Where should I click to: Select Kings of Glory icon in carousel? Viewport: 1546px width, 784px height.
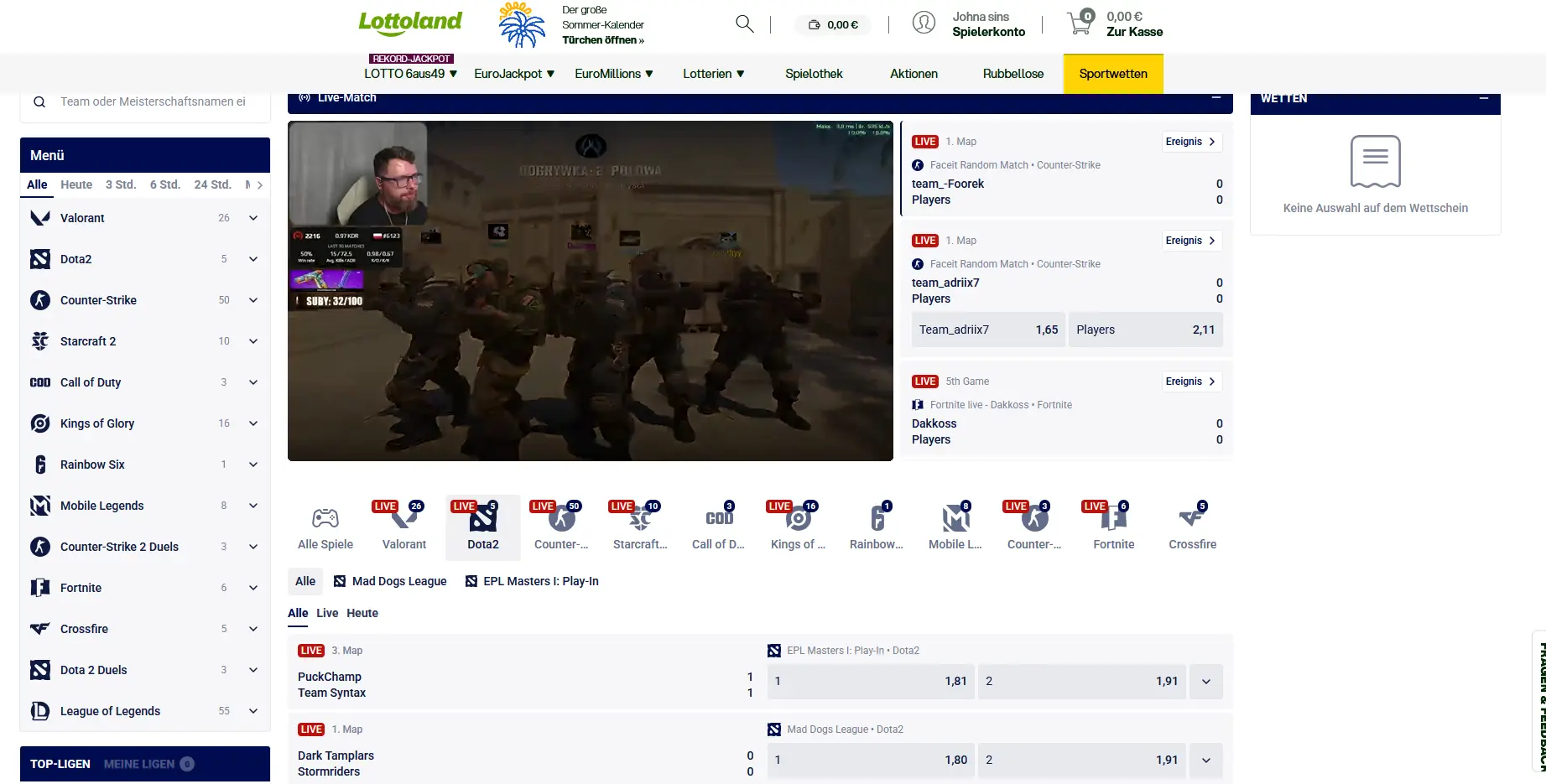tap(798, 518)
